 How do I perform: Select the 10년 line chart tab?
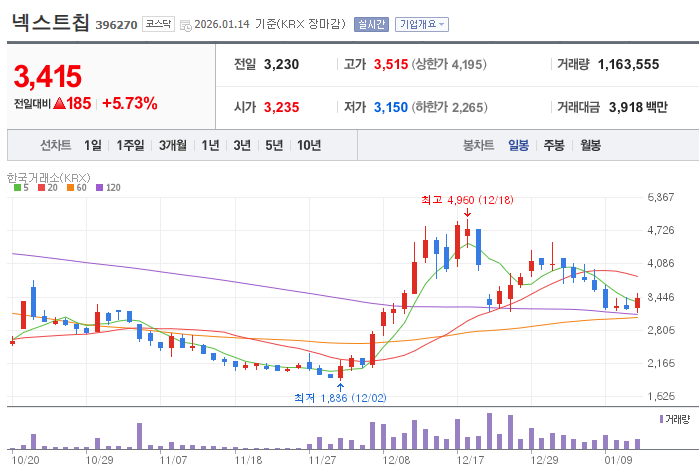[x=309, y=145]
